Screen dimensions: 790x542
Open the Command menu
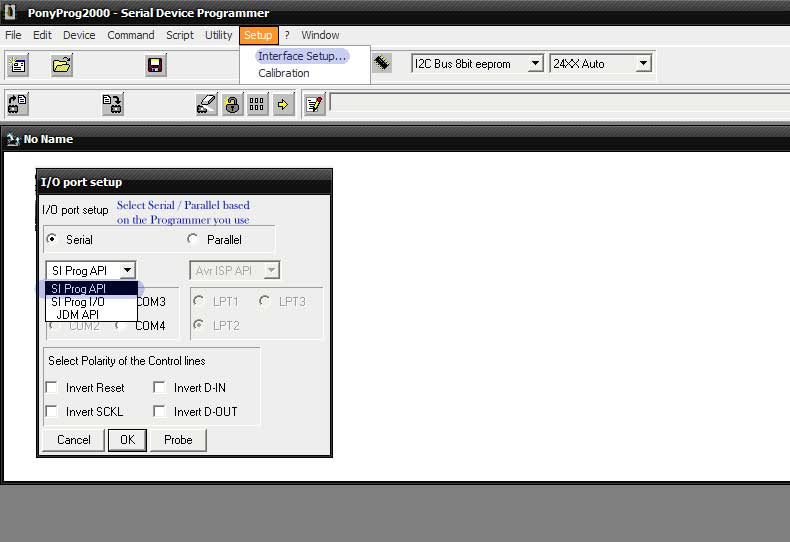click(x=131, y=35)
